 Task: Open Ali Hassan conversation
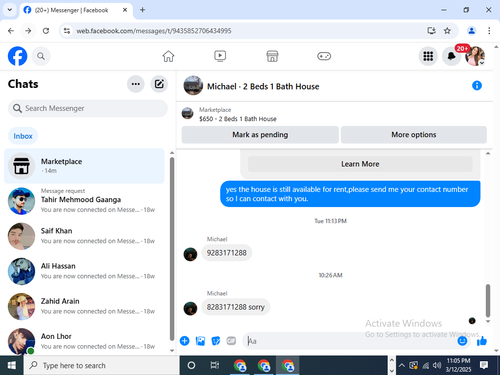84,271
